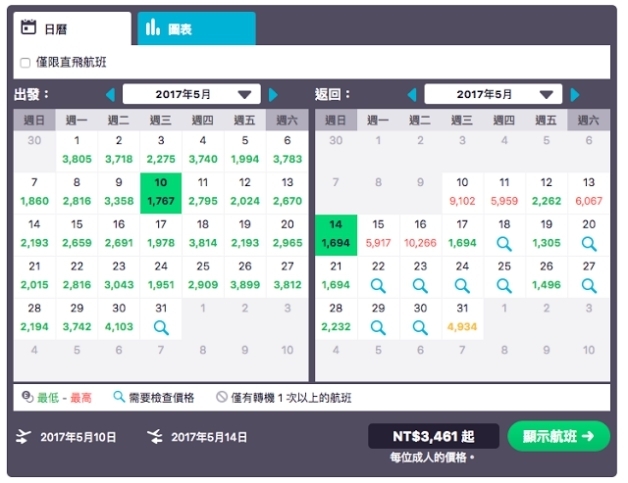This screenshot has width=628, height=483.
Task: Select return May 26 priced 1,496
Action: (546, 277)
